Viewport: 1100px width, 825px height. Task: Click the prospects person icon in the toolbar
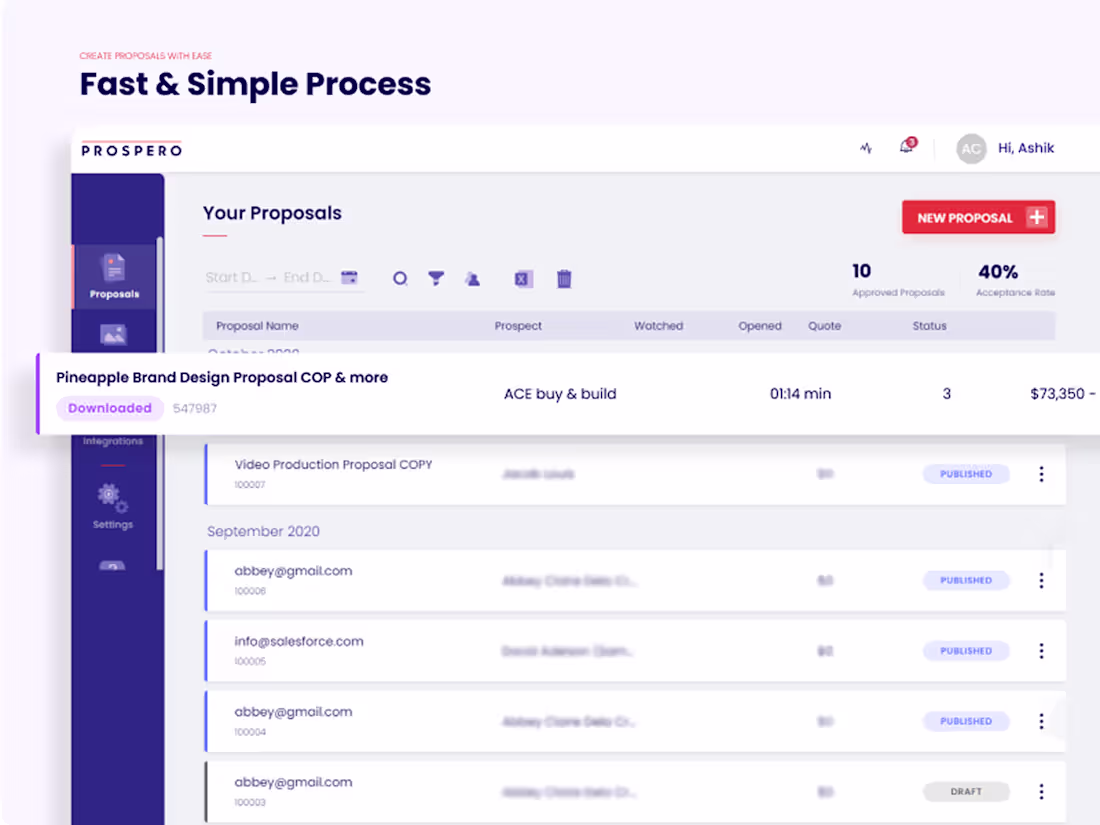pos(472,279)
